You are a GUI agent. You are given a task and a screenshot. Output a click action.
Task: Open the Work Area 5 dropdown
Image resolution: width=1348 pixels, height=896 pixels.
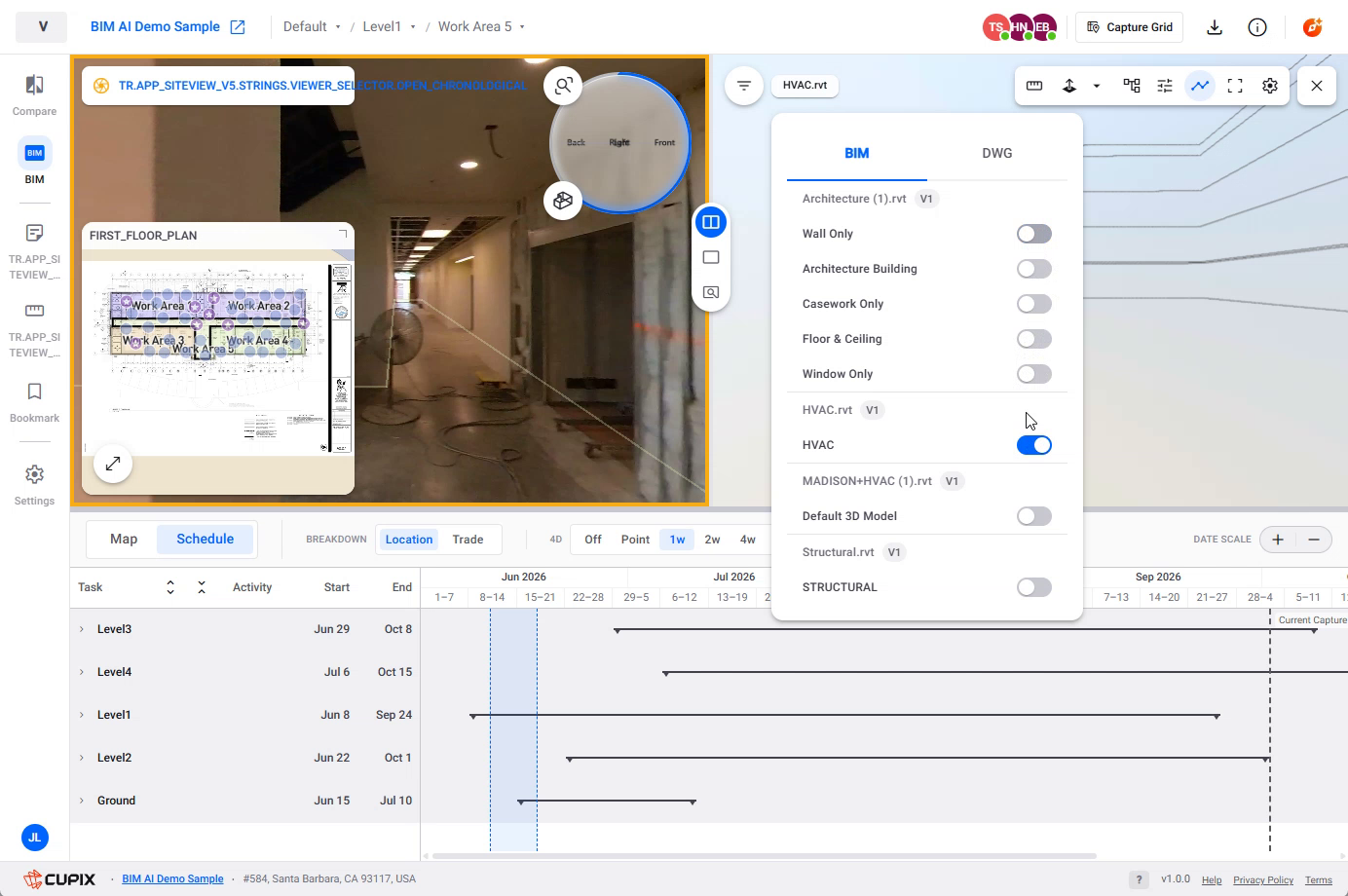click(481, 27)
